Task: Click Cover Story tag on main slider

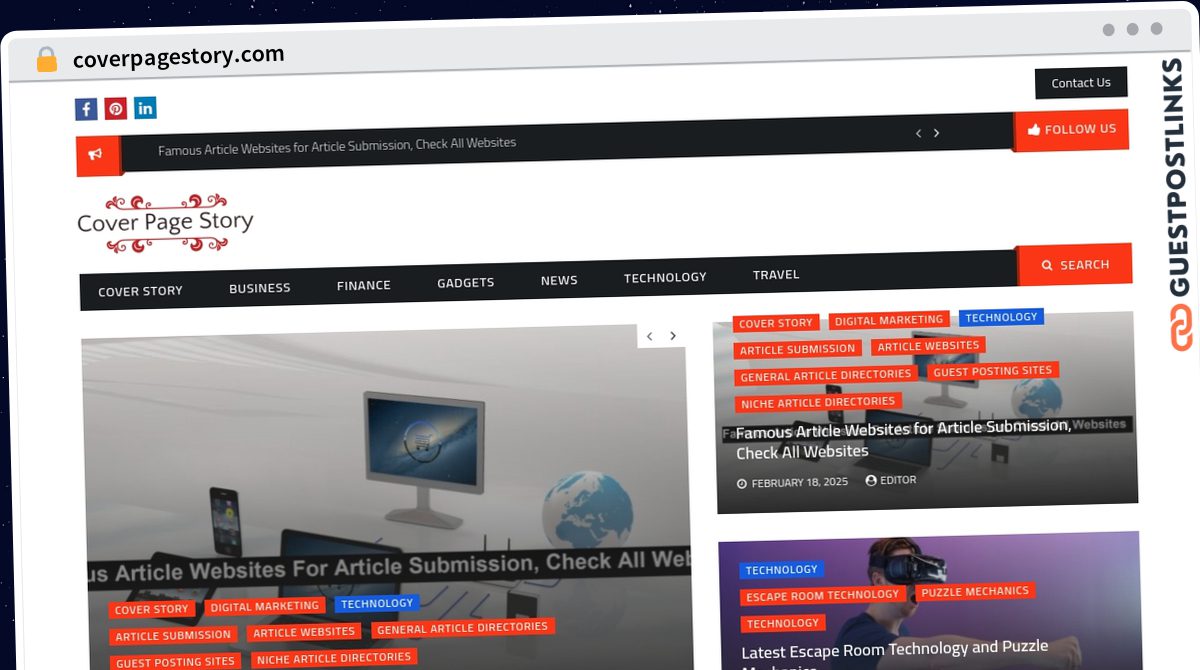Action: 152,609
